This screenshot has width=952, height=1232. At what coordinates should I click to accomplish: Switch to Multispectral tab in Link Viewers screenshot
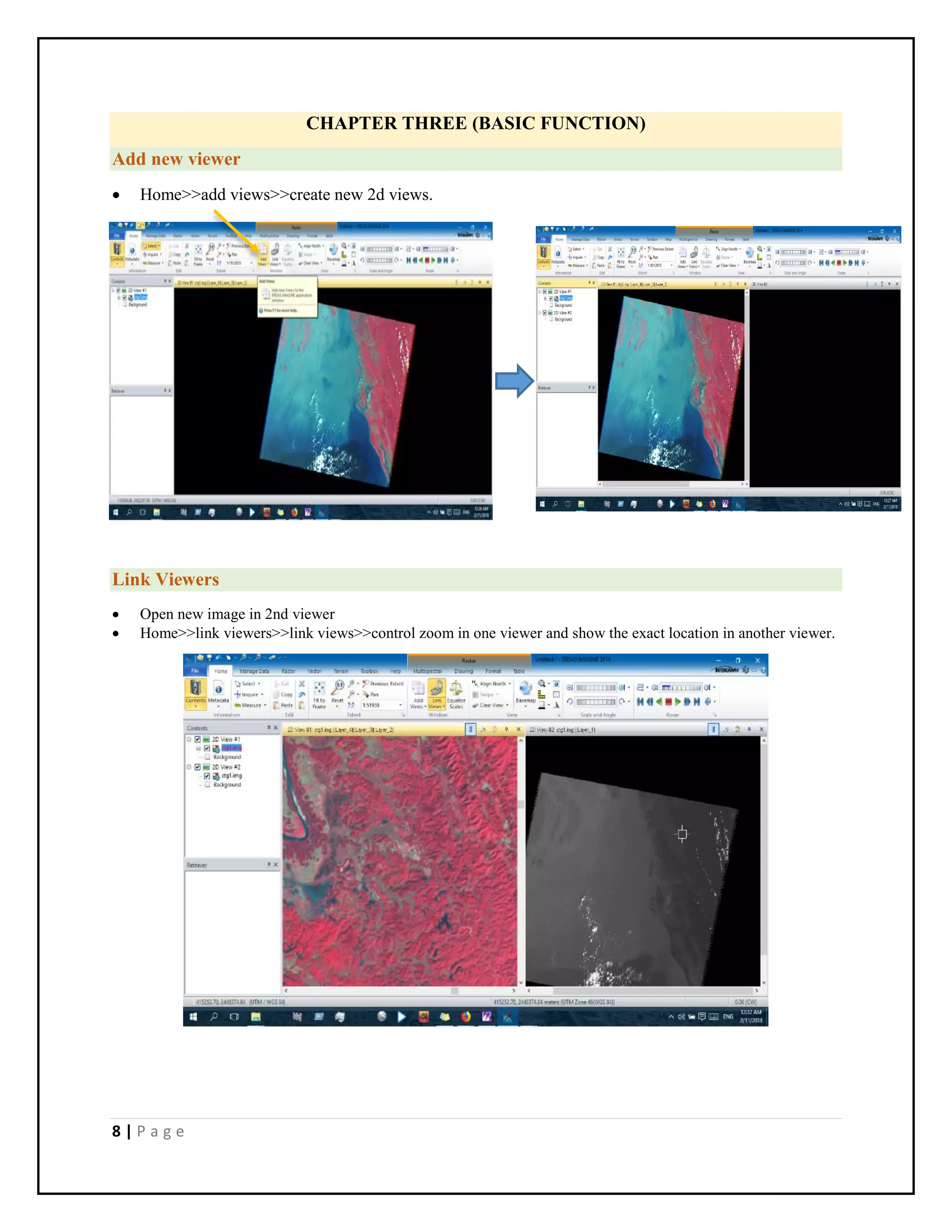click(x=428, y=671)
